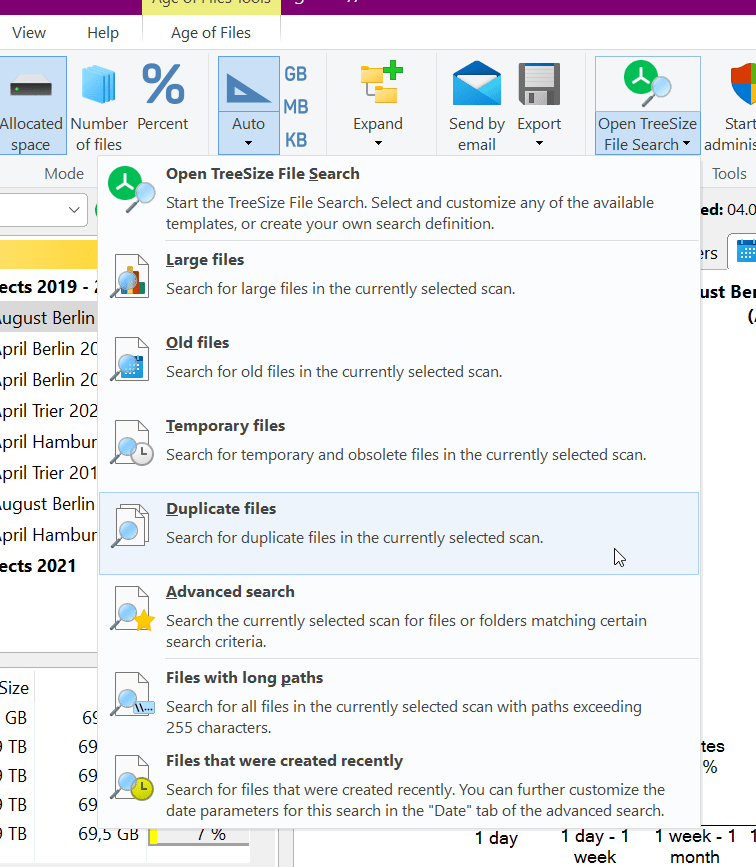The image size is (756, 867).
Task: Switch to the Age of Files tab
Action: pyautogui.click(x=211, y=33)
